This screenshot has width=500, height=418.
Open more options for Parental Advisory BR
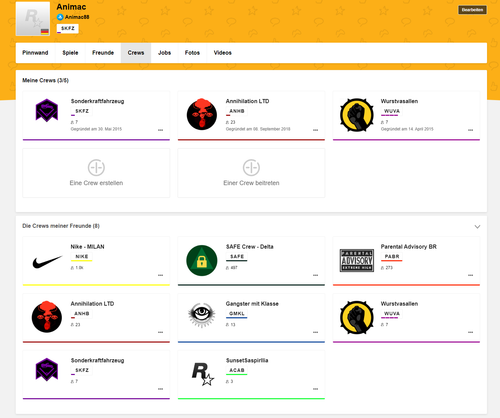pos(470,275)
